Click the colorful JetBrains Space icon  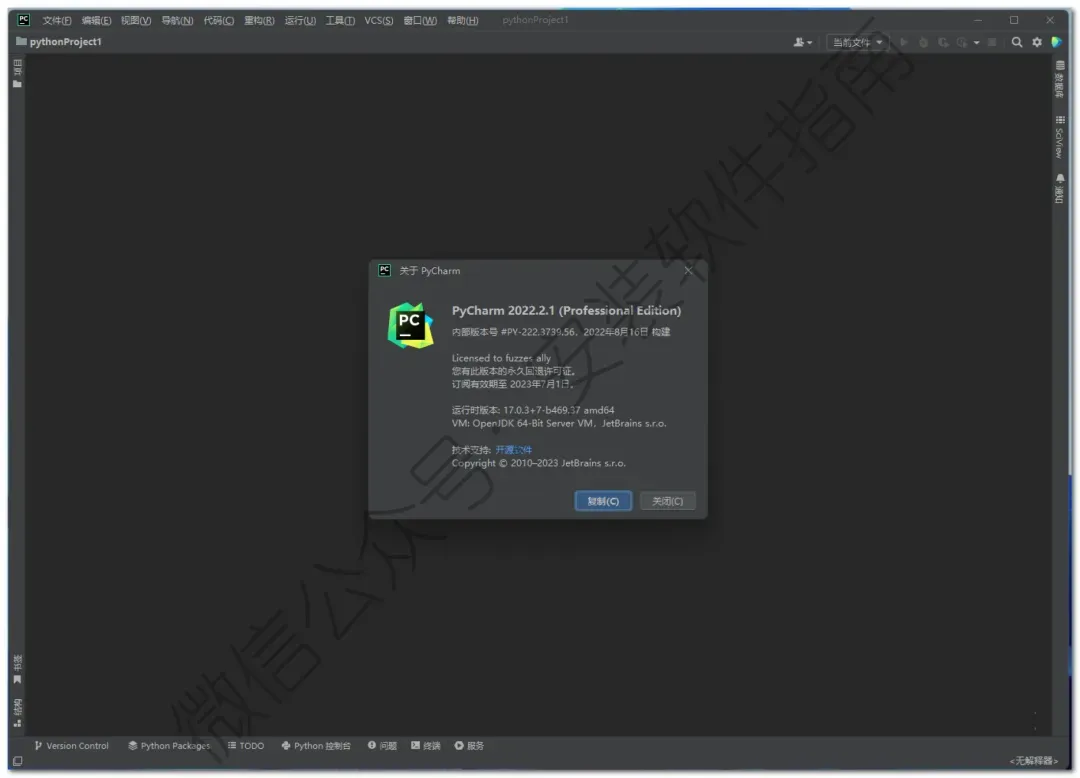pos(1057,42)
